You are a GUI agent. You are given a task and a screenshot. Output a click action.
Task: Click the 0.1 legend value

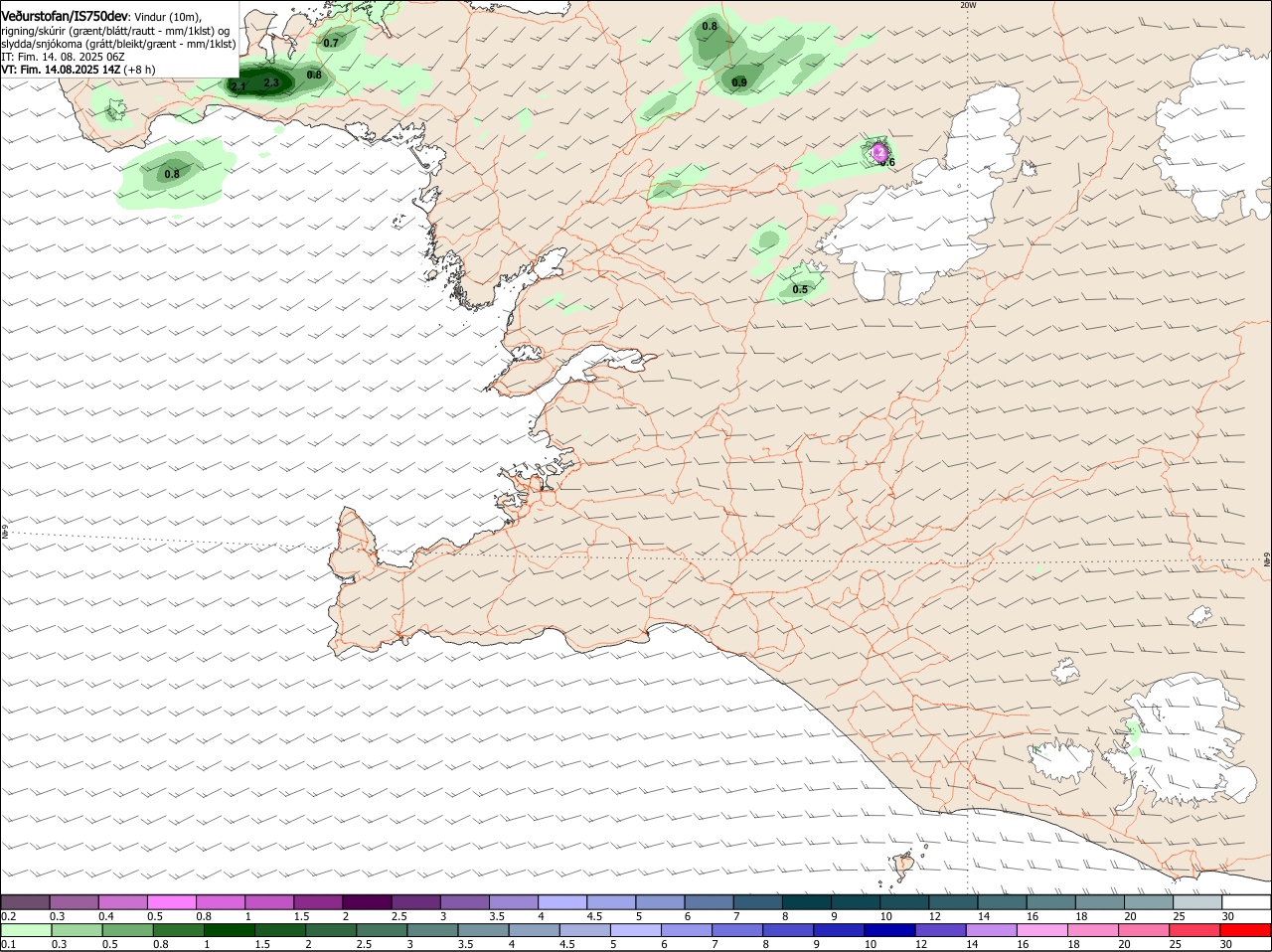8,944
